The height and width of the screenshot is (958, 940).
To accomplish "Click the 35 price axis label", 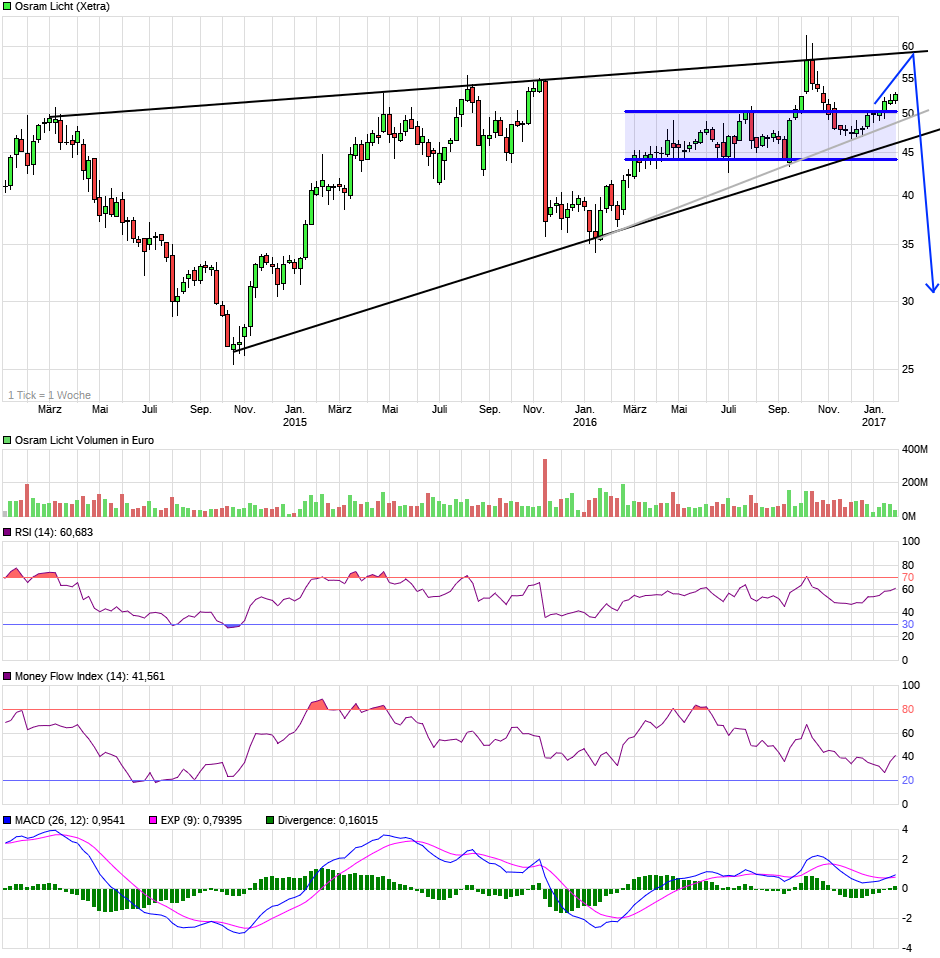I will [x=908, y=244].
